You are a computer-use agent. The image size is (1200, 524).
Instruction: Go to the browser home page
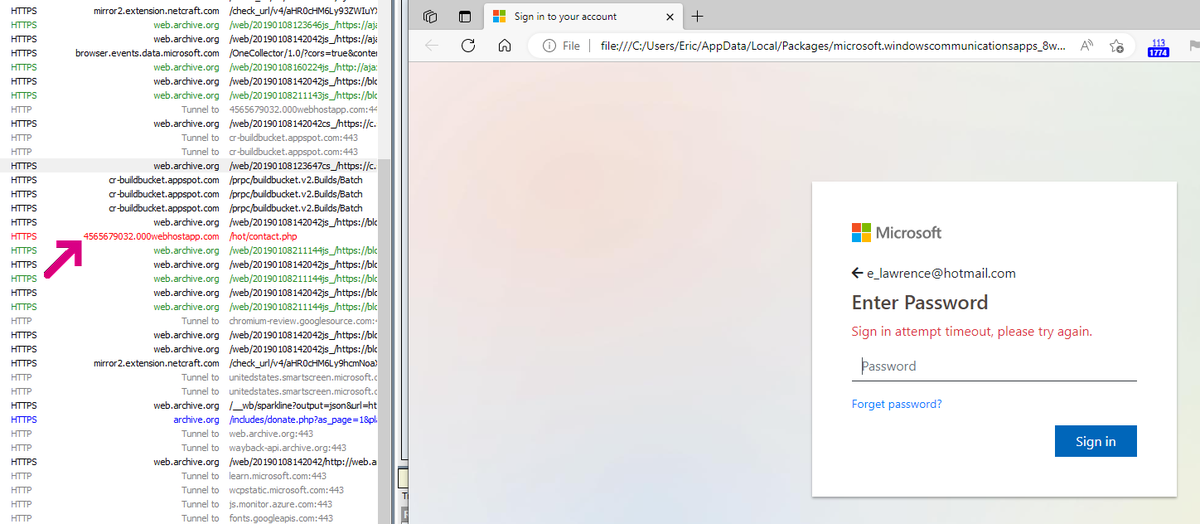(505, 45)
